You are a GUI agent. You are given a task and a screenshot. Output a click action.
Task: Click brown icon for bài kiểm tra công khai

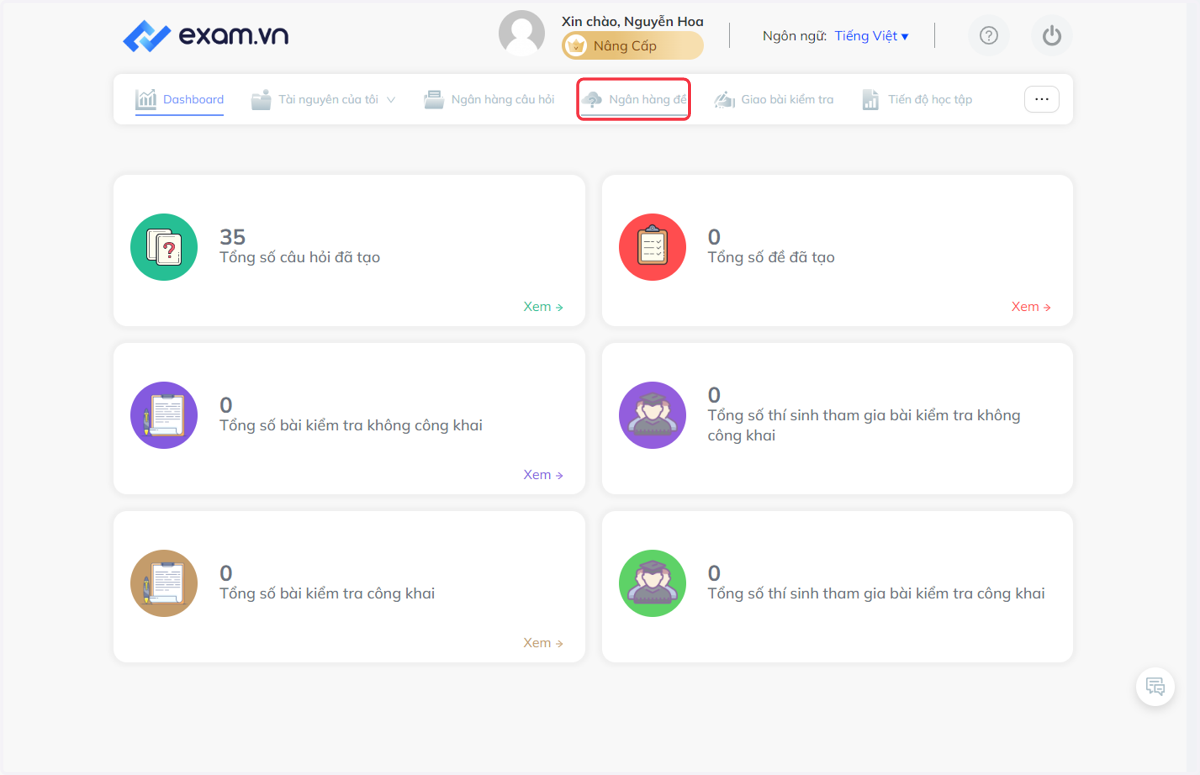coord(164,583)
